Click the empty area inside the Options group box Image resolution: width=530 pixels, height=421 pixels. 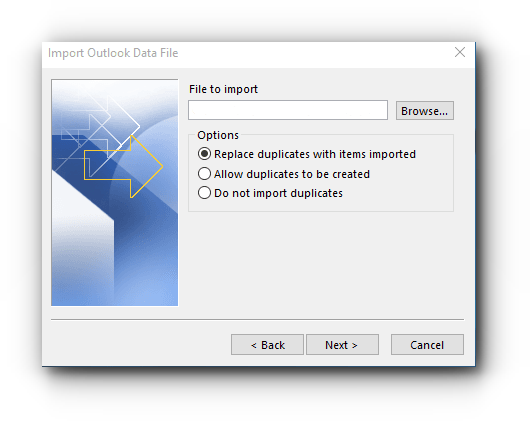pyautogui.click(x=399, y=189)
